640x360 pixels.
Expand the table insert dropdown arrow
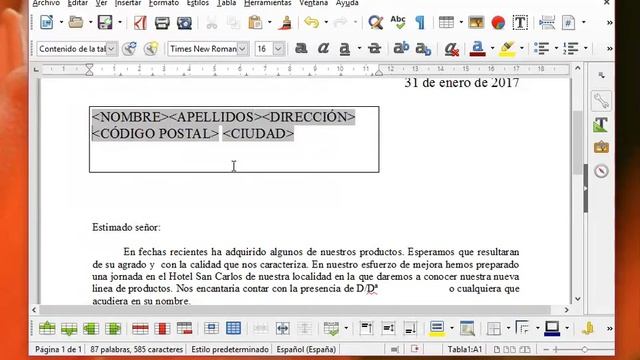pyautogui.click(x=461, y=22)
